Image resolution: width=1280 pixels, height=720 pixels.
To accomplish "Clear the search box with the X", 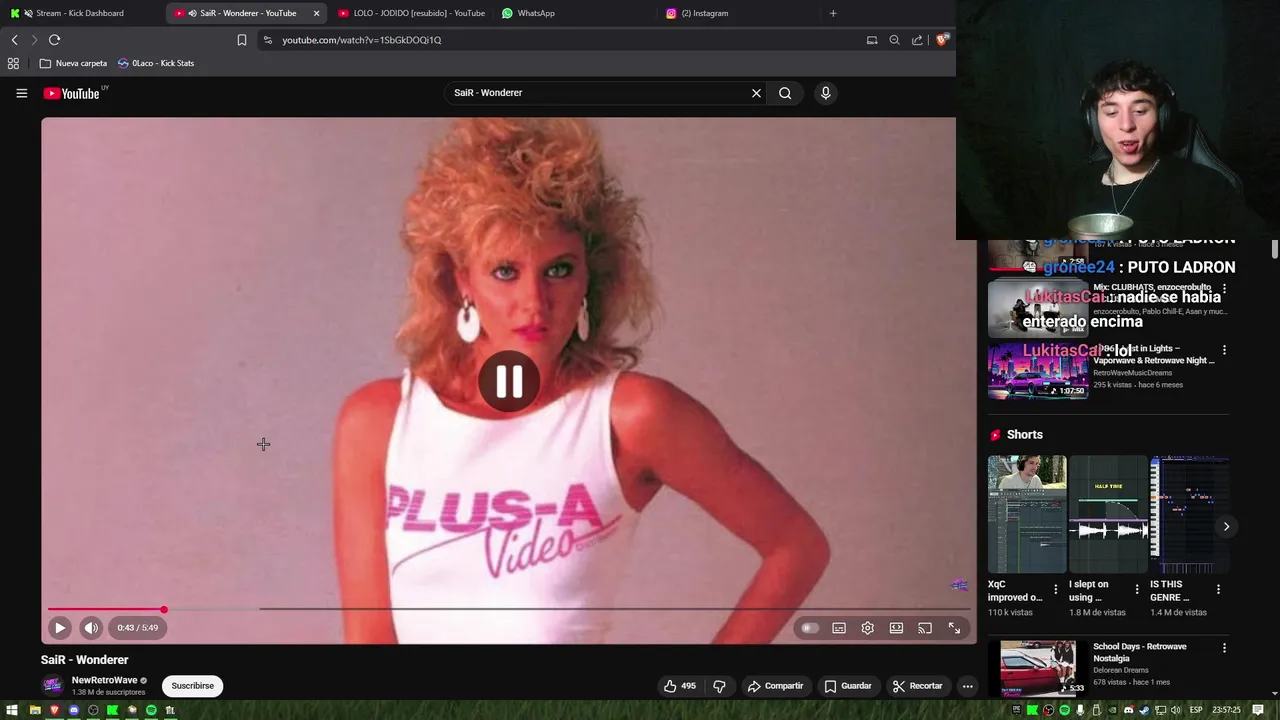I will 756,93.
